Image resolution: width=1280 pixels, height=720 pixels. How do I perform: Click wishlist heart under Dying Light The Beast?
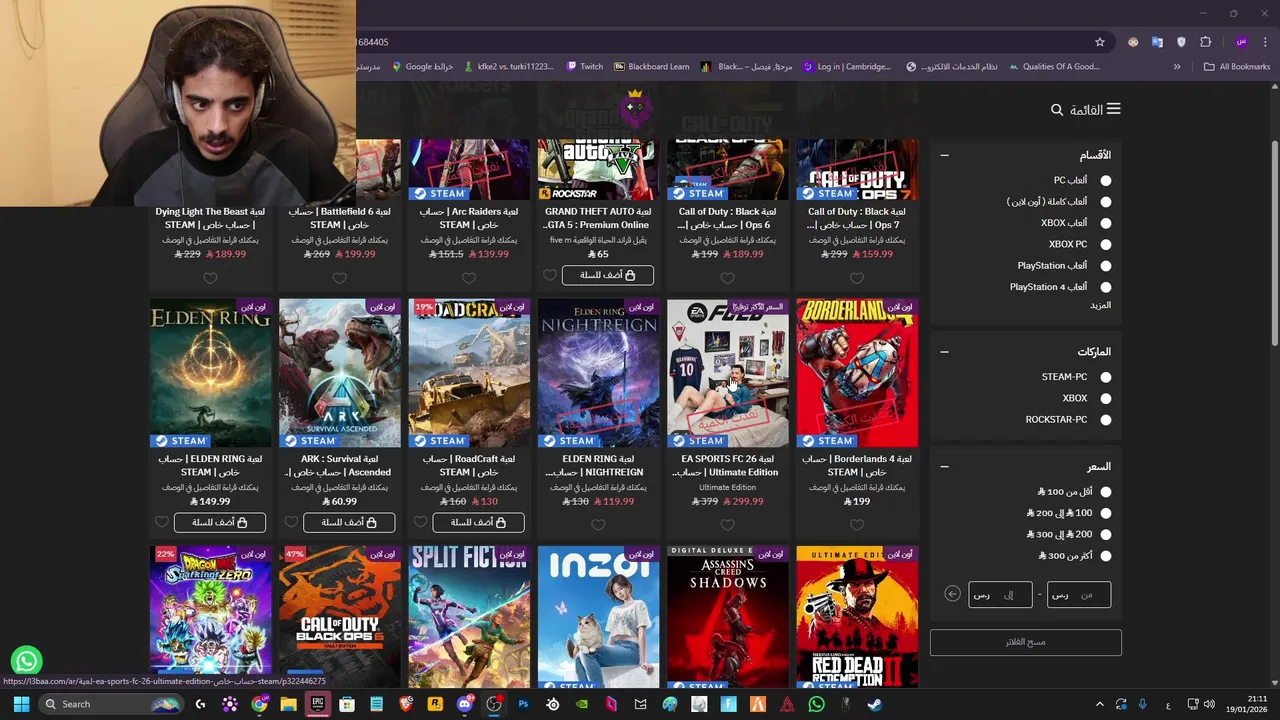point(210,278)
